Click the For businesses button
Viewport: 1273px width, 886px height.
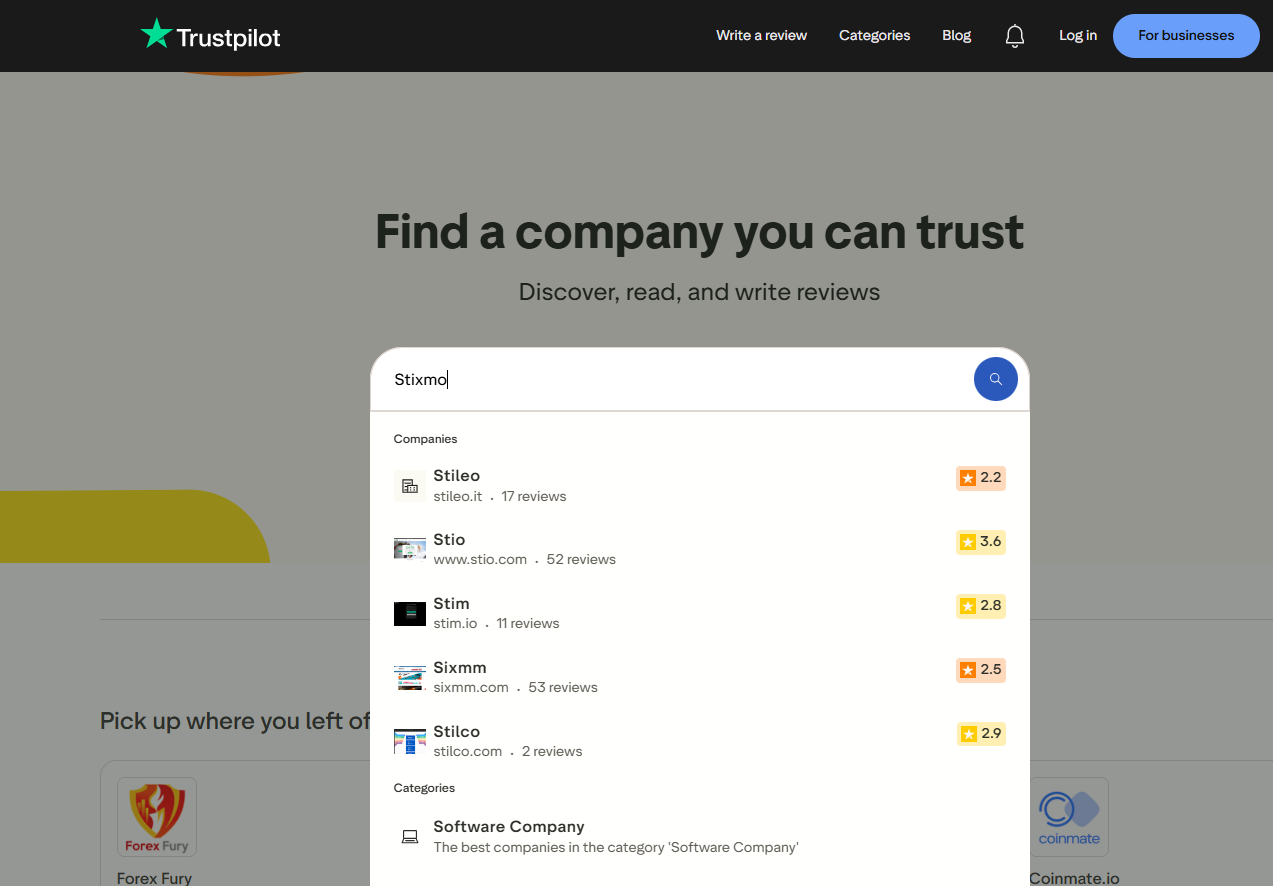[x=1185, y=35]
